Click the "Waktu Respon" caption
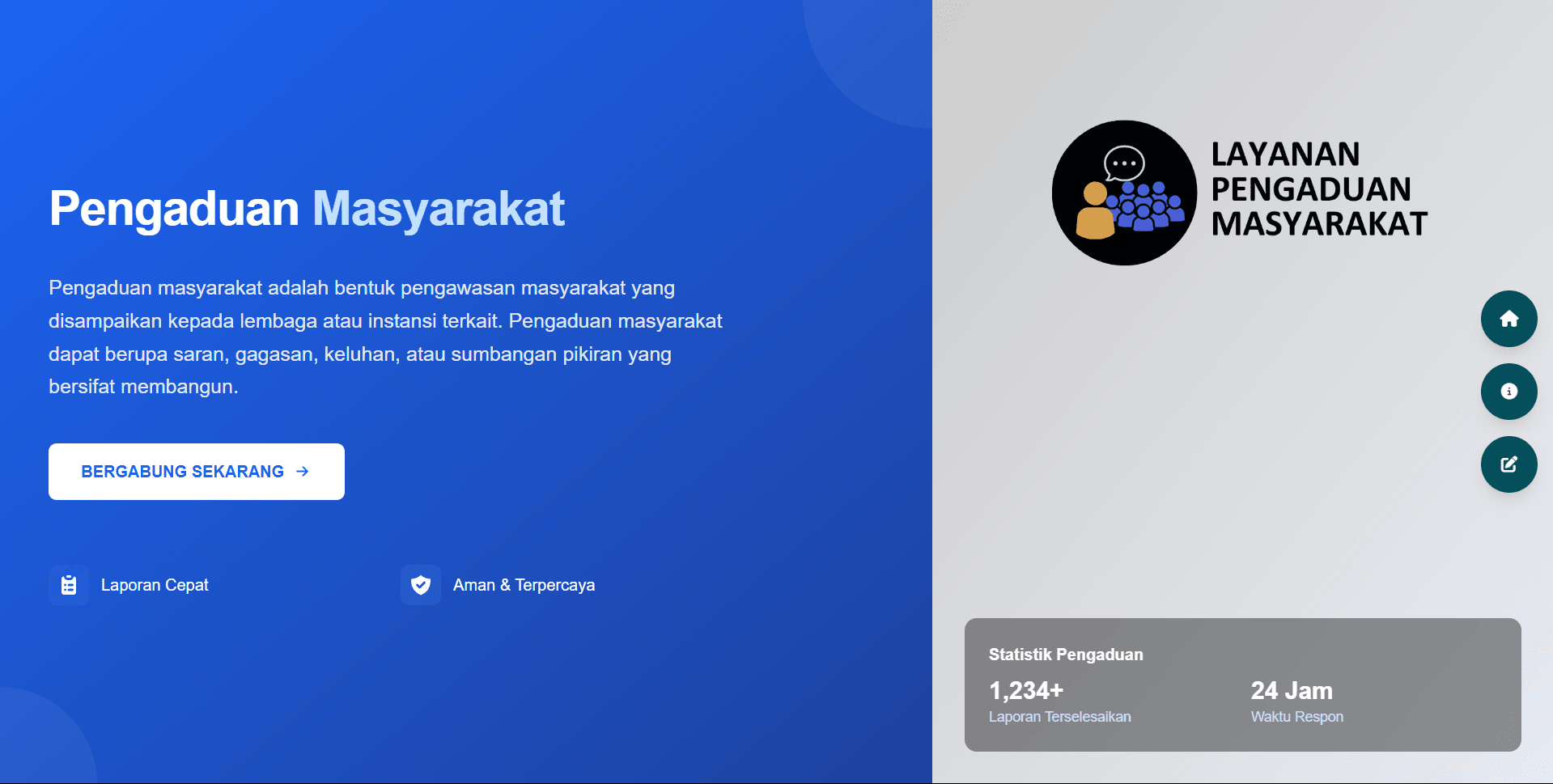Viewport: 1553px width, 784px height. tap(1297, 717)
